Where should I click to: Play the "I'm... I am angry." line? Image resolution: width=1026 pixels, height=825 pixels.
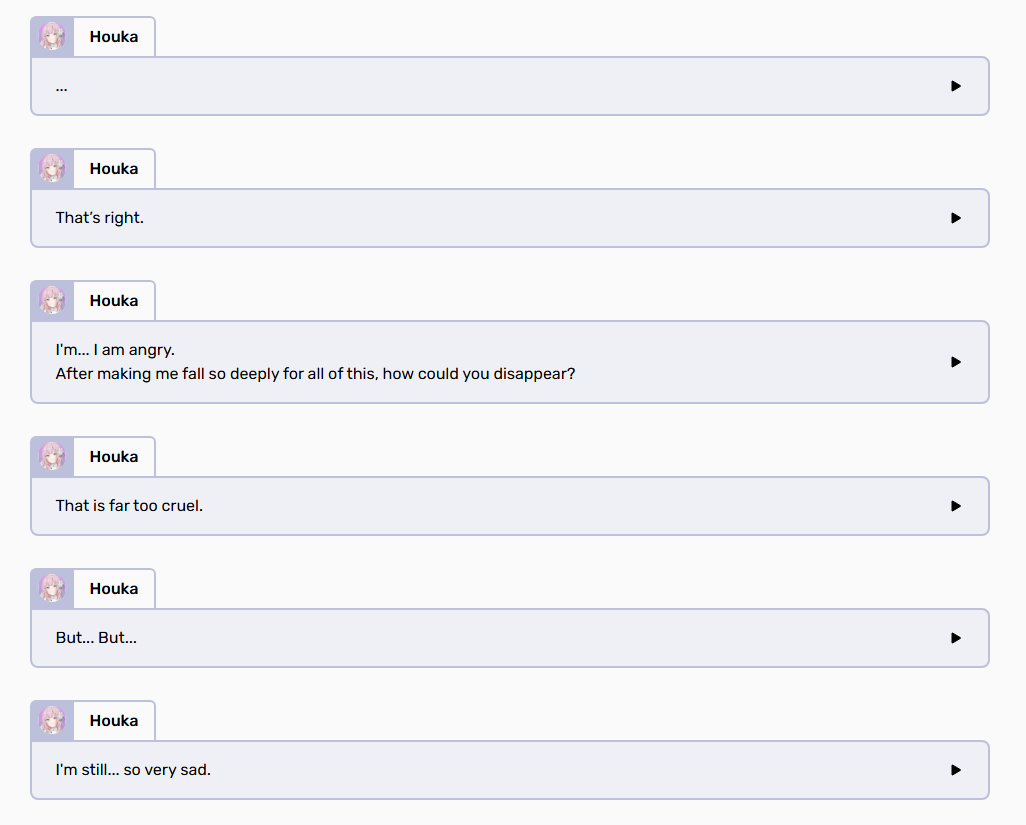pyautogui.click(x=955, y=362)
